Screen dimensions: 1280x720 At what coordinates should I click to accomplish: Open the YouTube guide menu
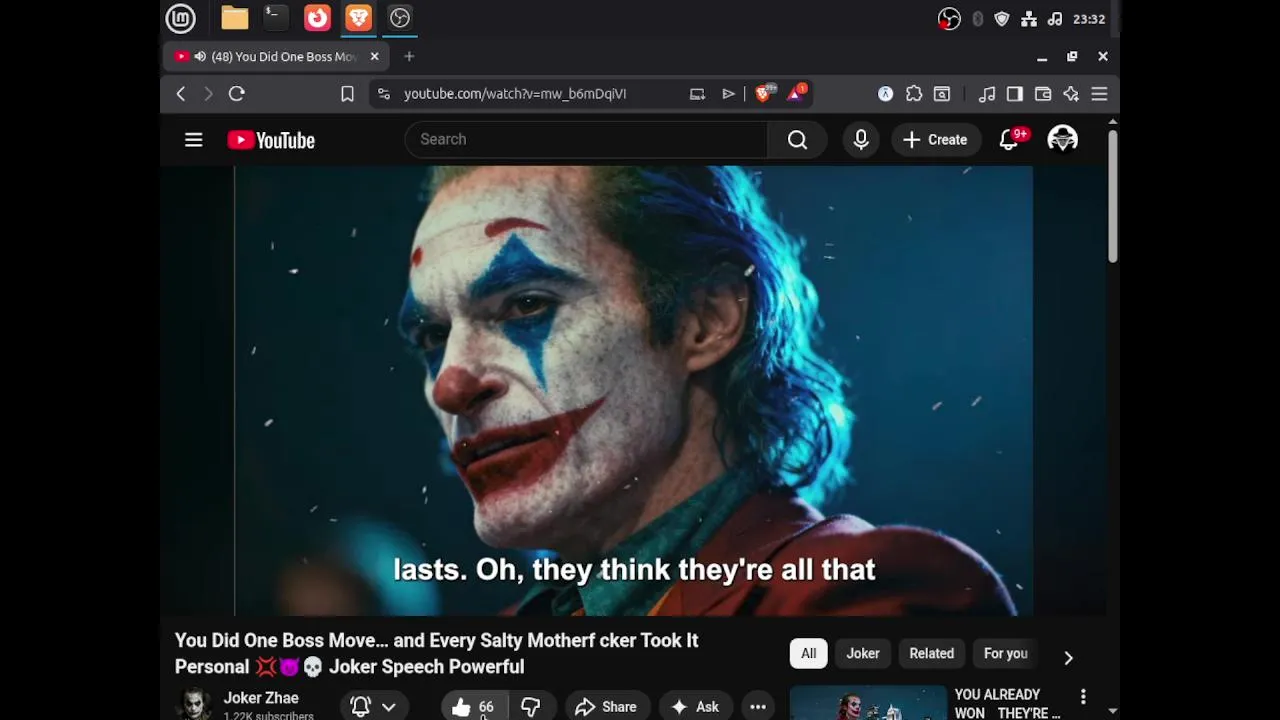(x=194, y=140)
